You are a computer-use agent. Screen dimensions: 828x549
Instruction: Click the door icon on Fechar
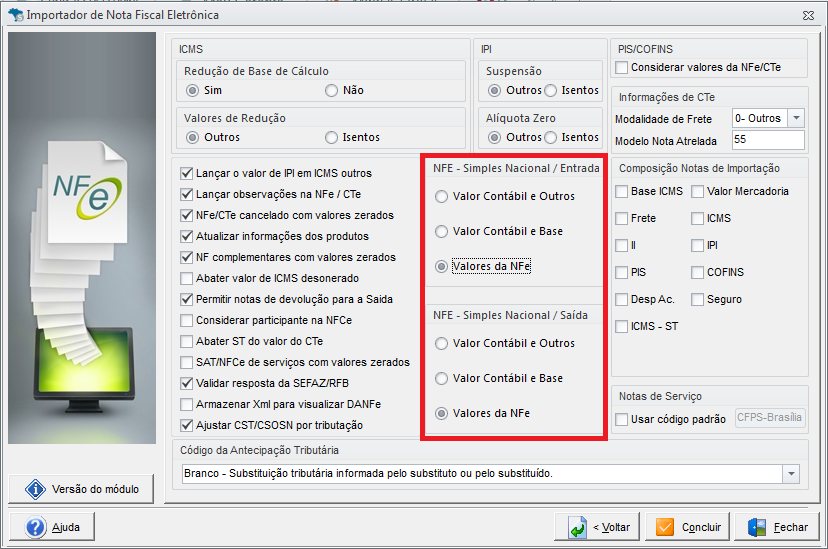[x=757, y=527]
